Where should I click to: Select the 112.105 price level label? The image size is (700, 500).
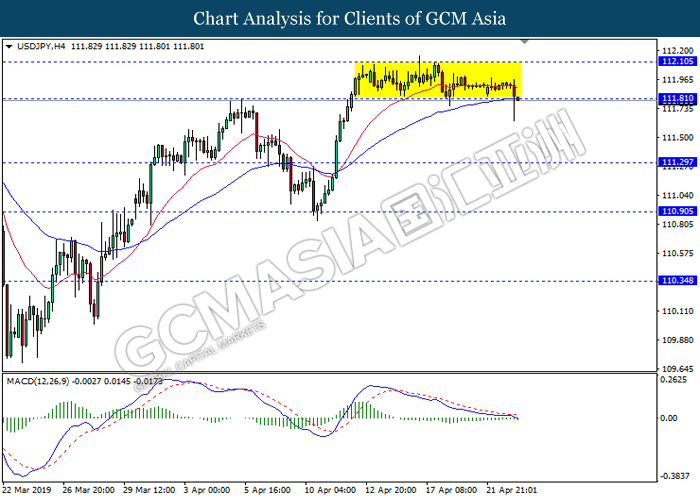(x=678, y=61)
